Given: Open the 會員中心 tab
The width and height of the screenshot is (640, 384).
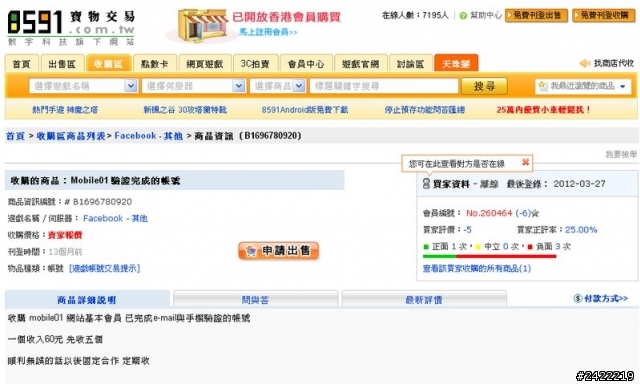Looking at the screenshot, I should pos(306,64).
